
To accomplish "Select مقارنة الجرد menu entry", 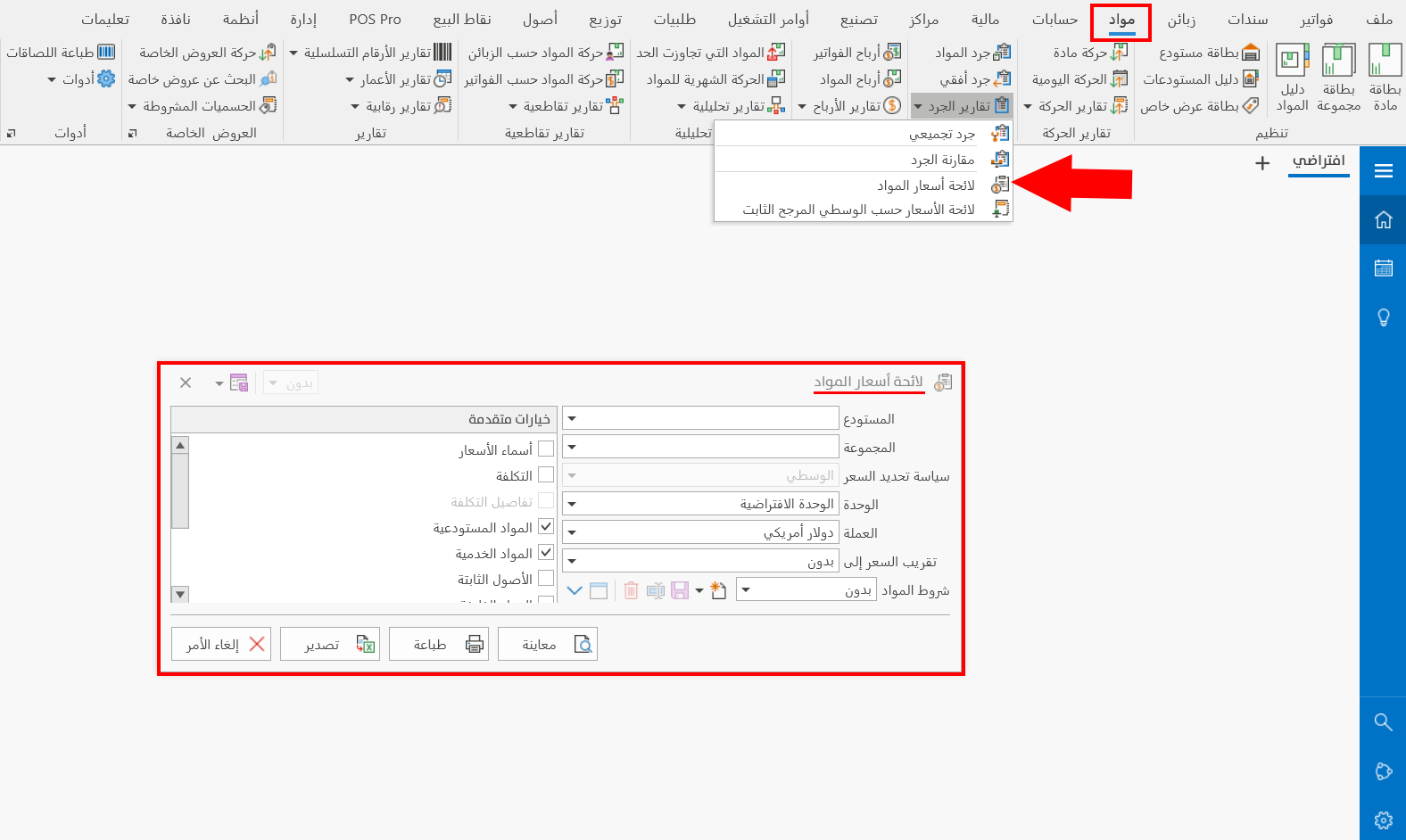I will (x=864, y=160).
